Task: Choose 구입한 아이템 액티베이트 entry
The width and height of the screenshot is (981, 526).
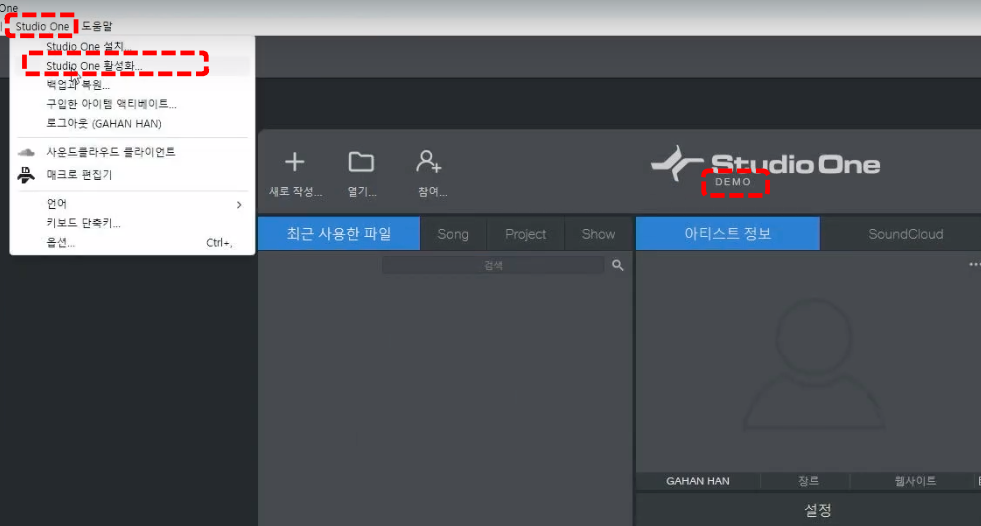Action: 132,104
